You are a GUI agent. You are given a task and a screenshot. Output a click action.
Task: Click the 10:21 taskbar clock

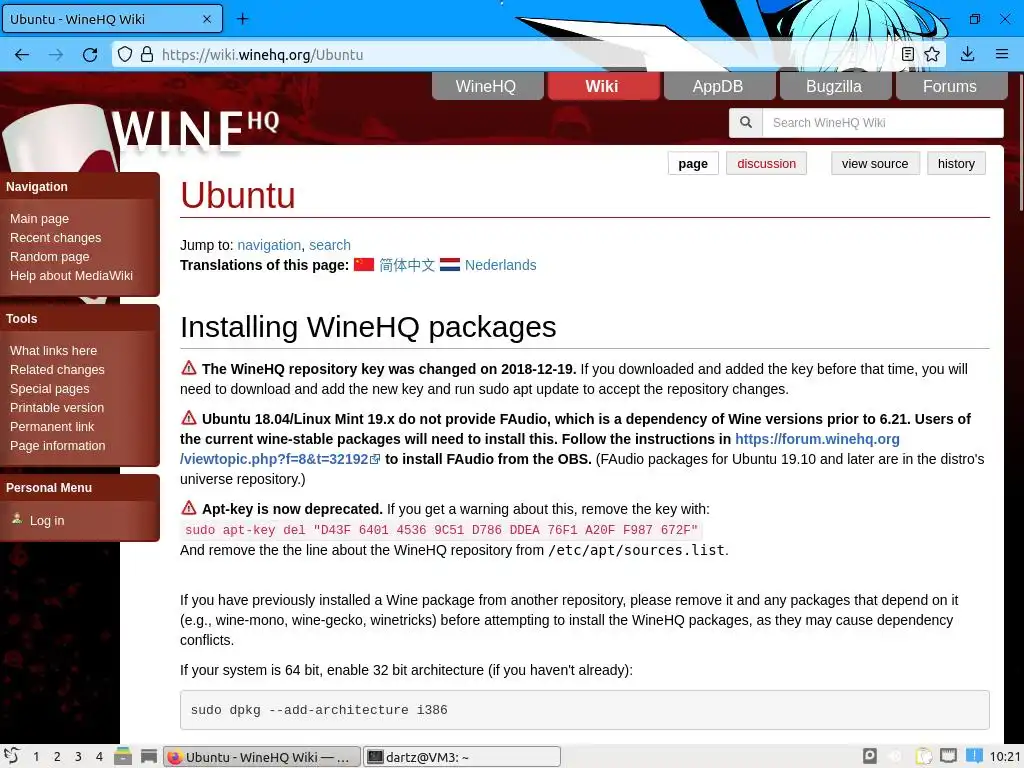tap(1004, 757)
